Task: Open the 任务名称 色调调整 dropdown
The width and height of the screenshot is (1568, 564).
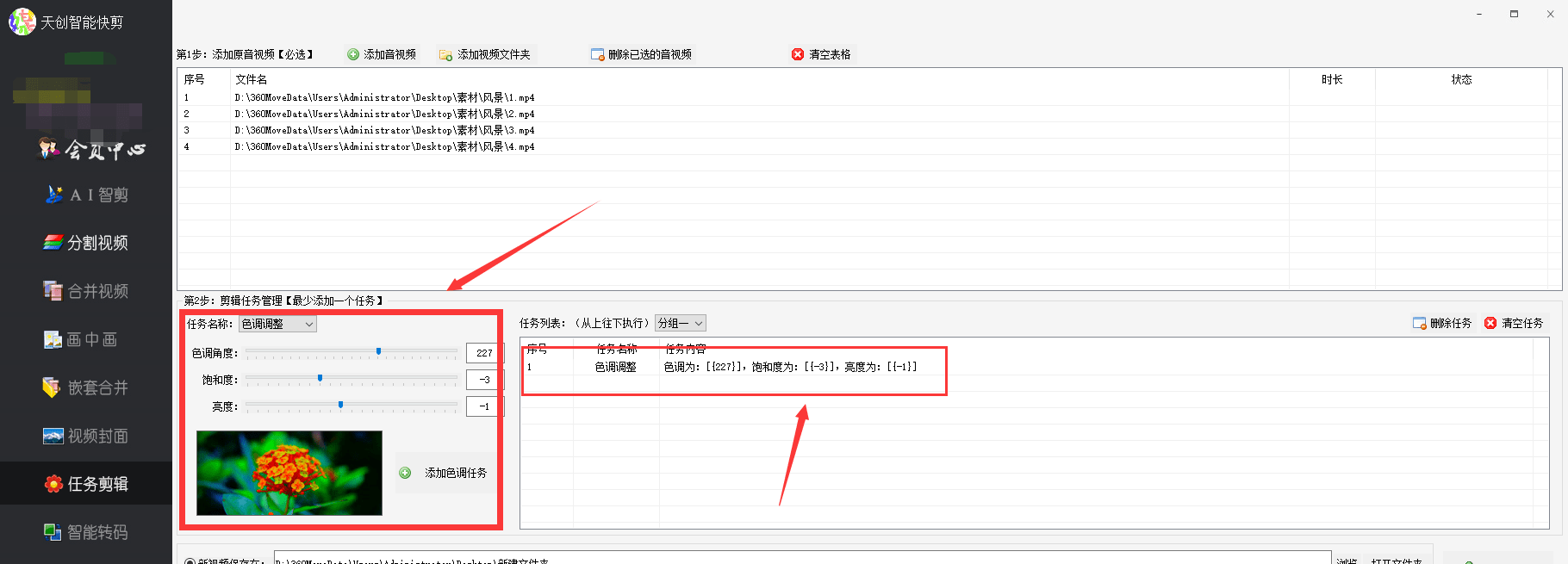Action: point(277,324)
